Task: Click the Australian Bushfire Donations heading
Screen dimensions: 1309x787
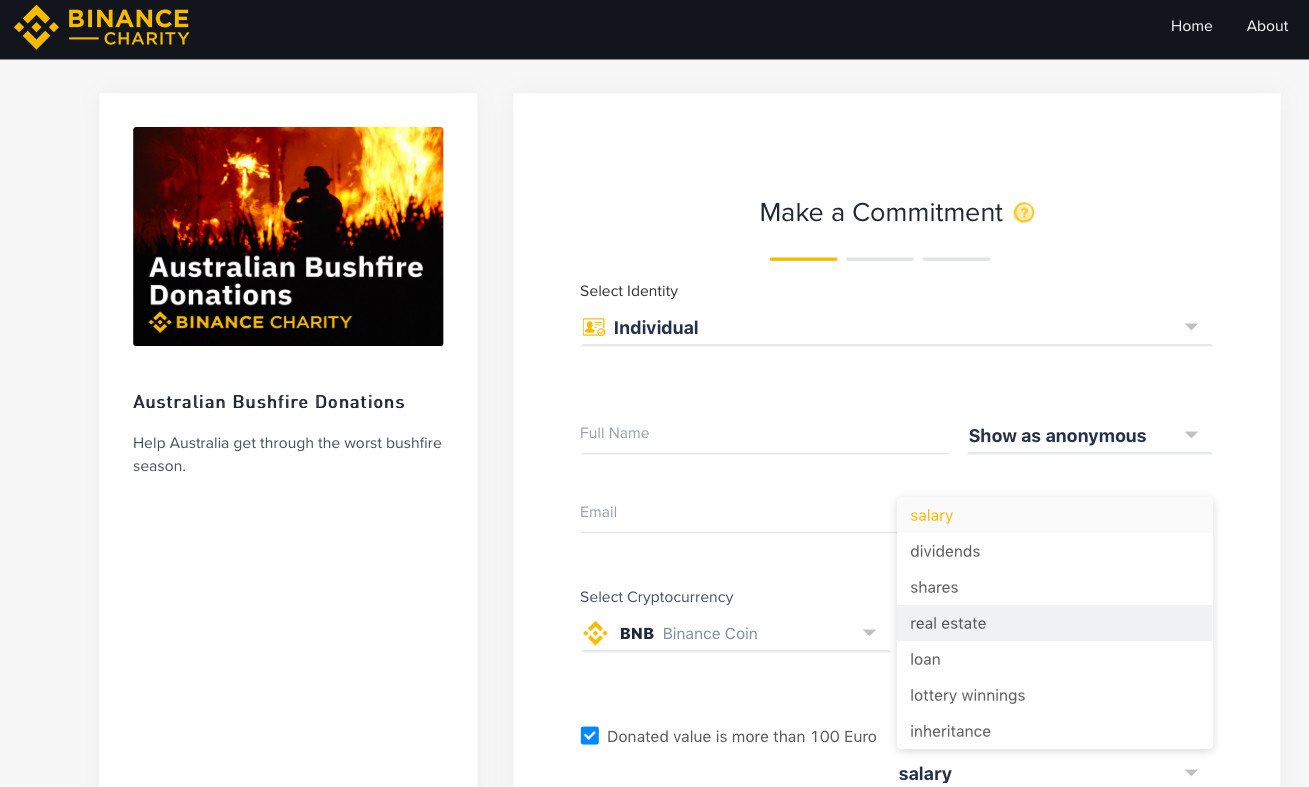Action: pos(269,402)
